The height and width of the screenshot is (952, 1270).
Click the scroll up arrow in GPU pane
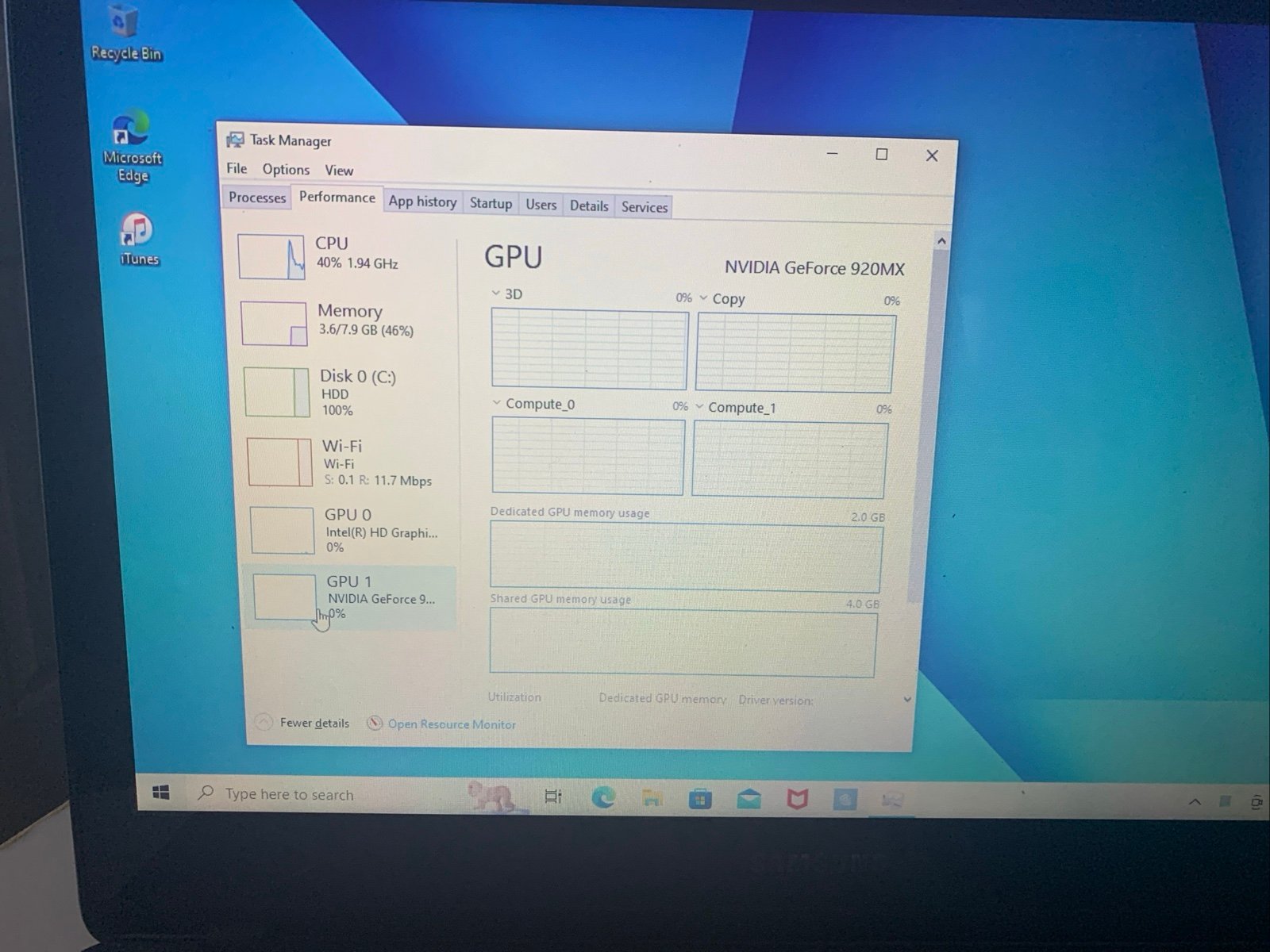(941, 240)
